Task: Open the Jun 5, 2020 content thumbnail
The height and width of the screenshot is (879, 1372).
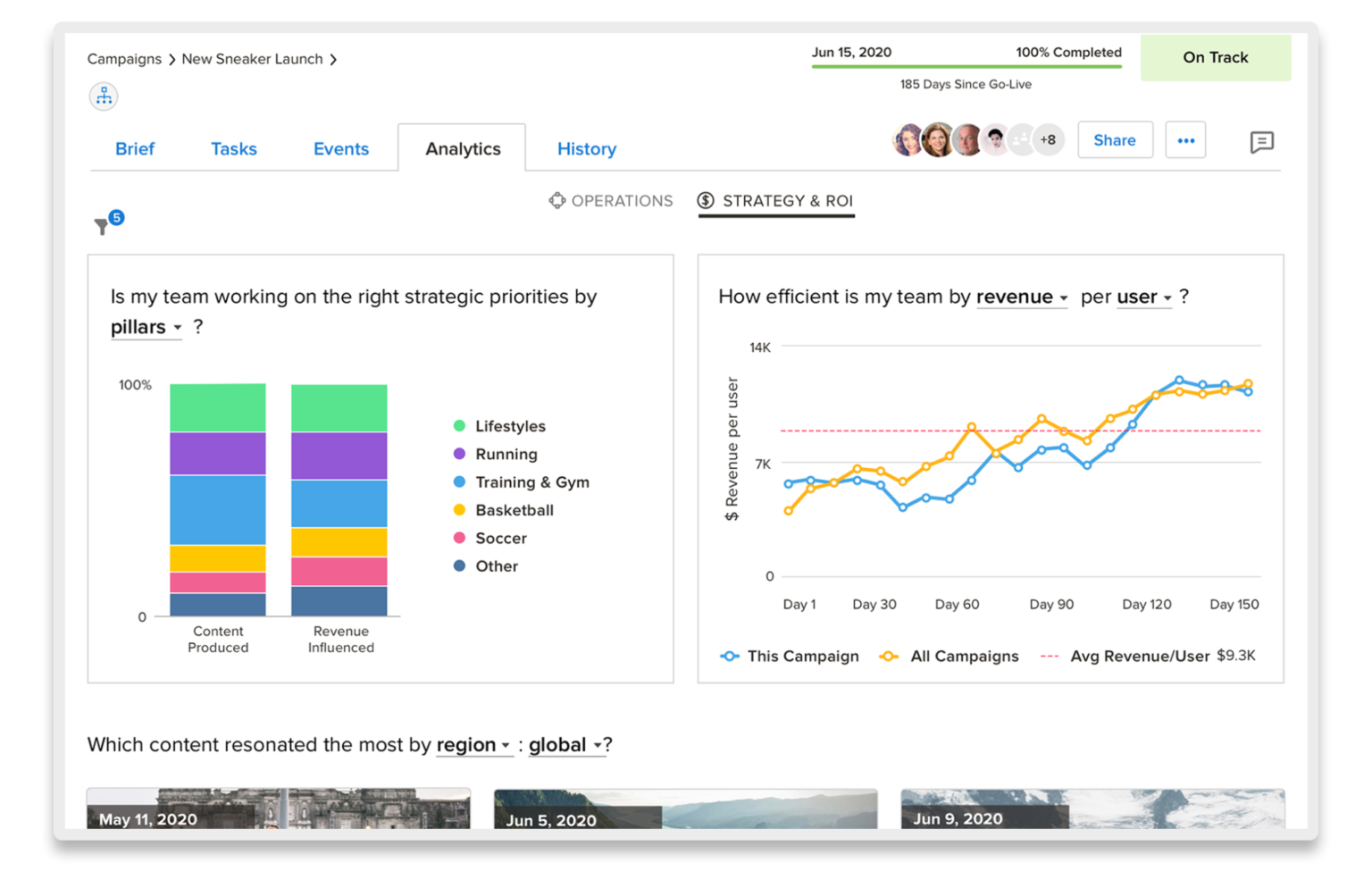Action: pos(686,808)
